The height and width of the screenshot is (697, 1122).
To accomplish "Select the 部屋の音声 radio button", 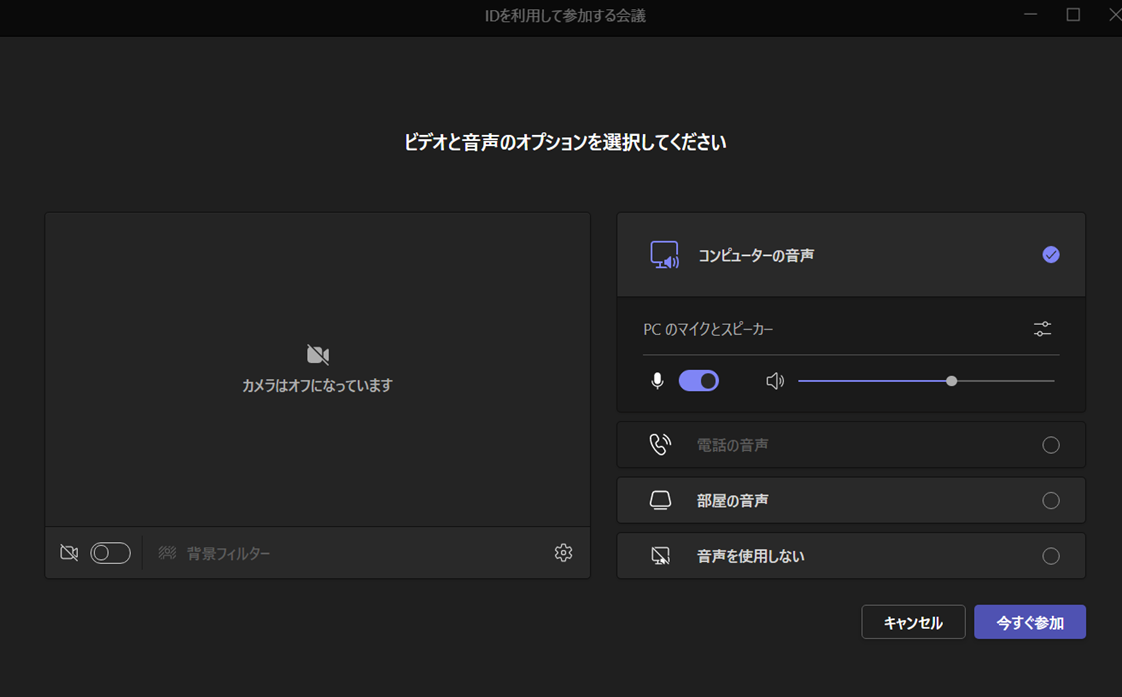I will pyautogui.click(x=1050, y=500).
